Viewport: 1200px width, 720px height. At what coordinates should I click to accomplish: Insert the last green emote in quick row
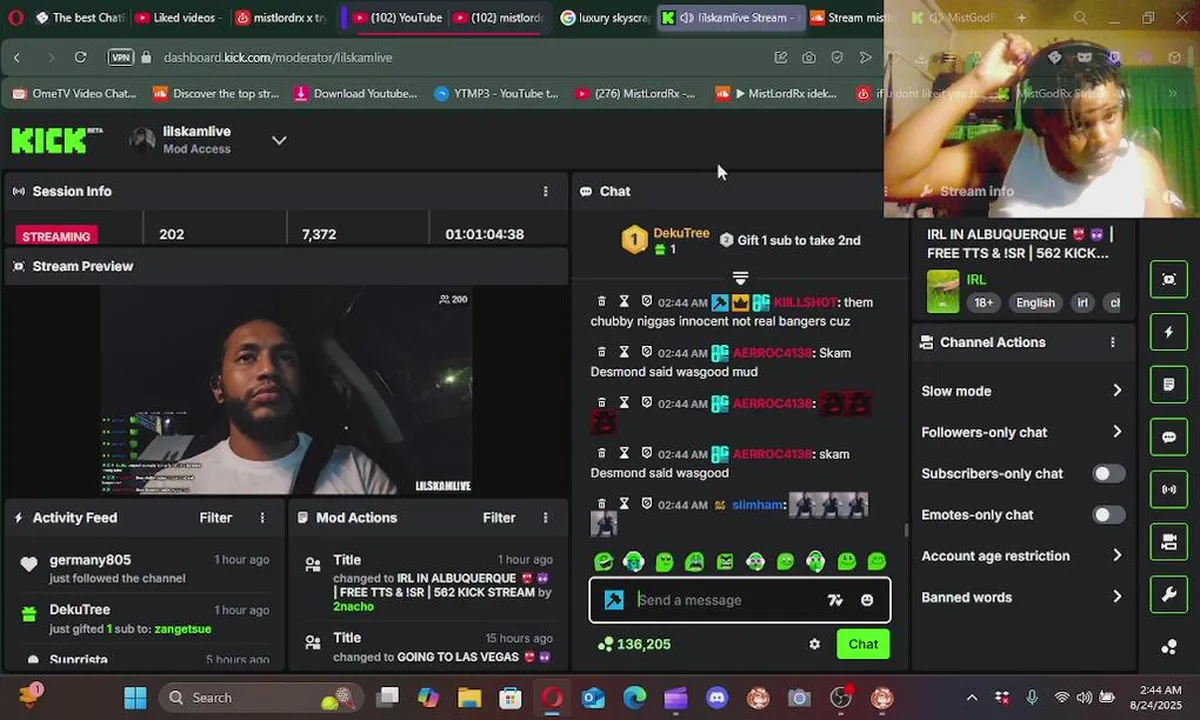(877, 561)
